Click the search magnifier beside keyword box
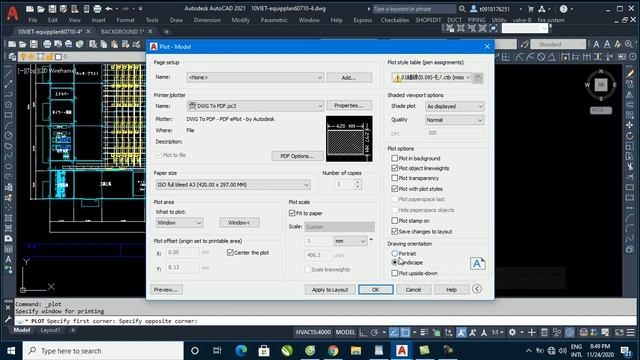 (x=462, y=9)
